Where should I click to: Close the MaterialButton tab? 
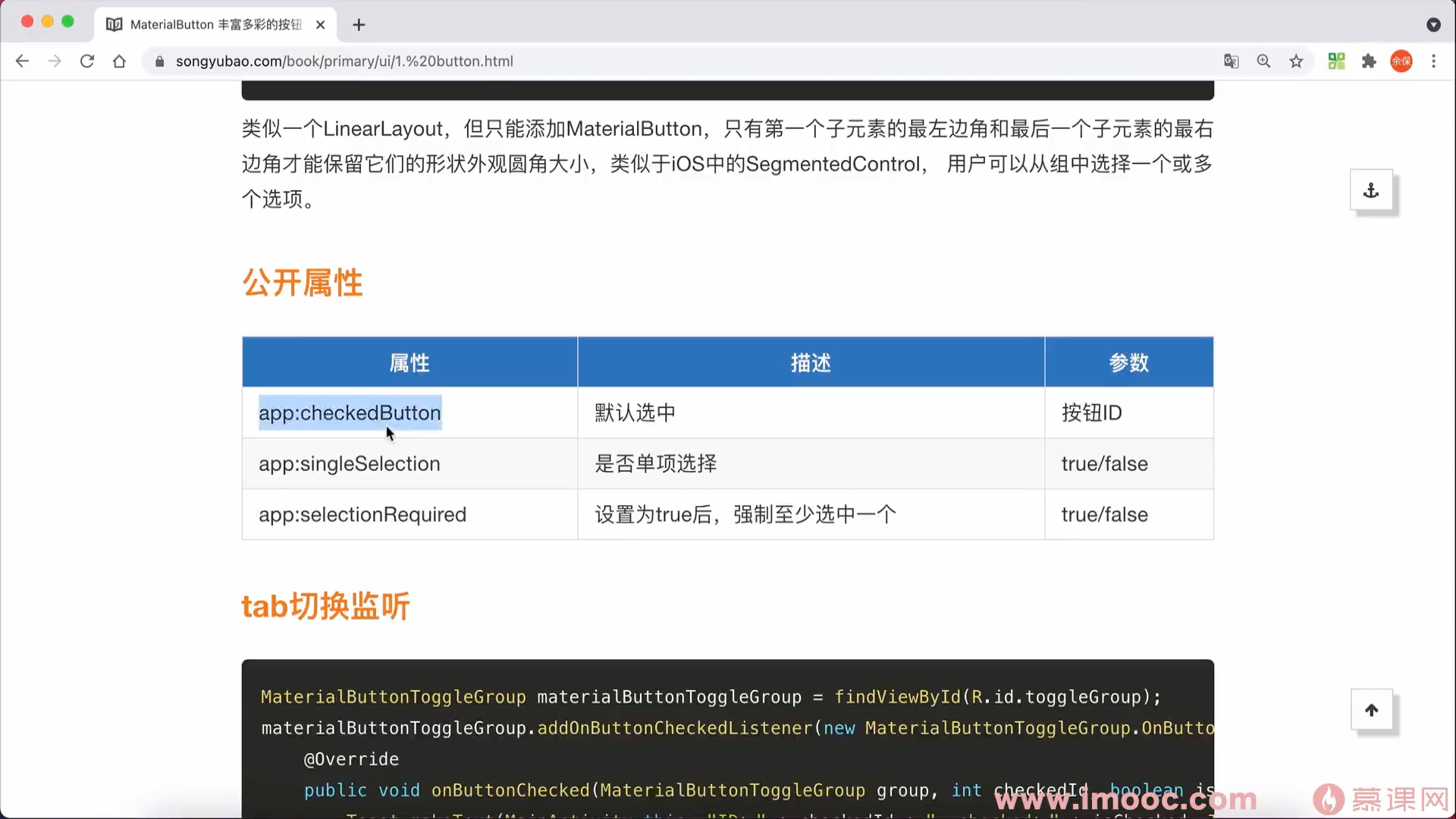(321, 25)
